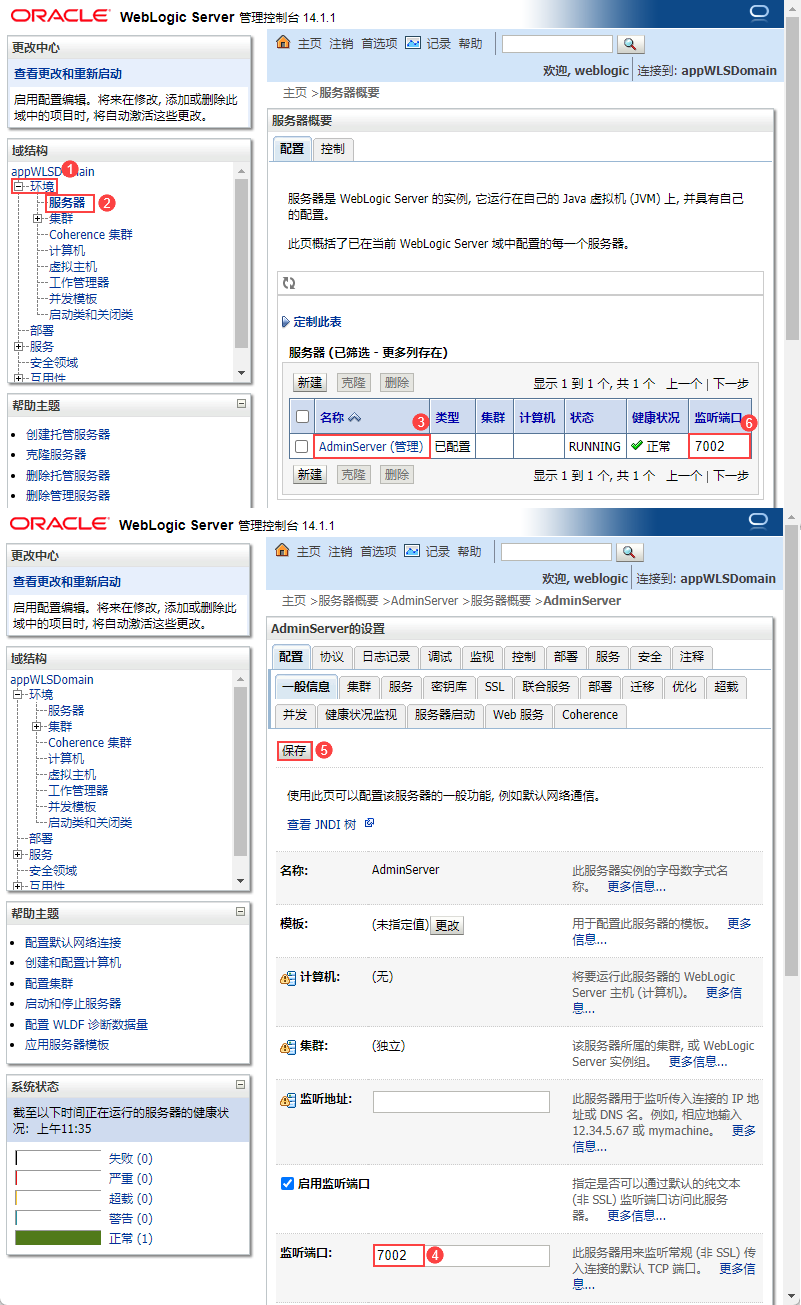The image size is (801, 1305).
Task: Click 保存 button
Action: click(x=295, y=751)
